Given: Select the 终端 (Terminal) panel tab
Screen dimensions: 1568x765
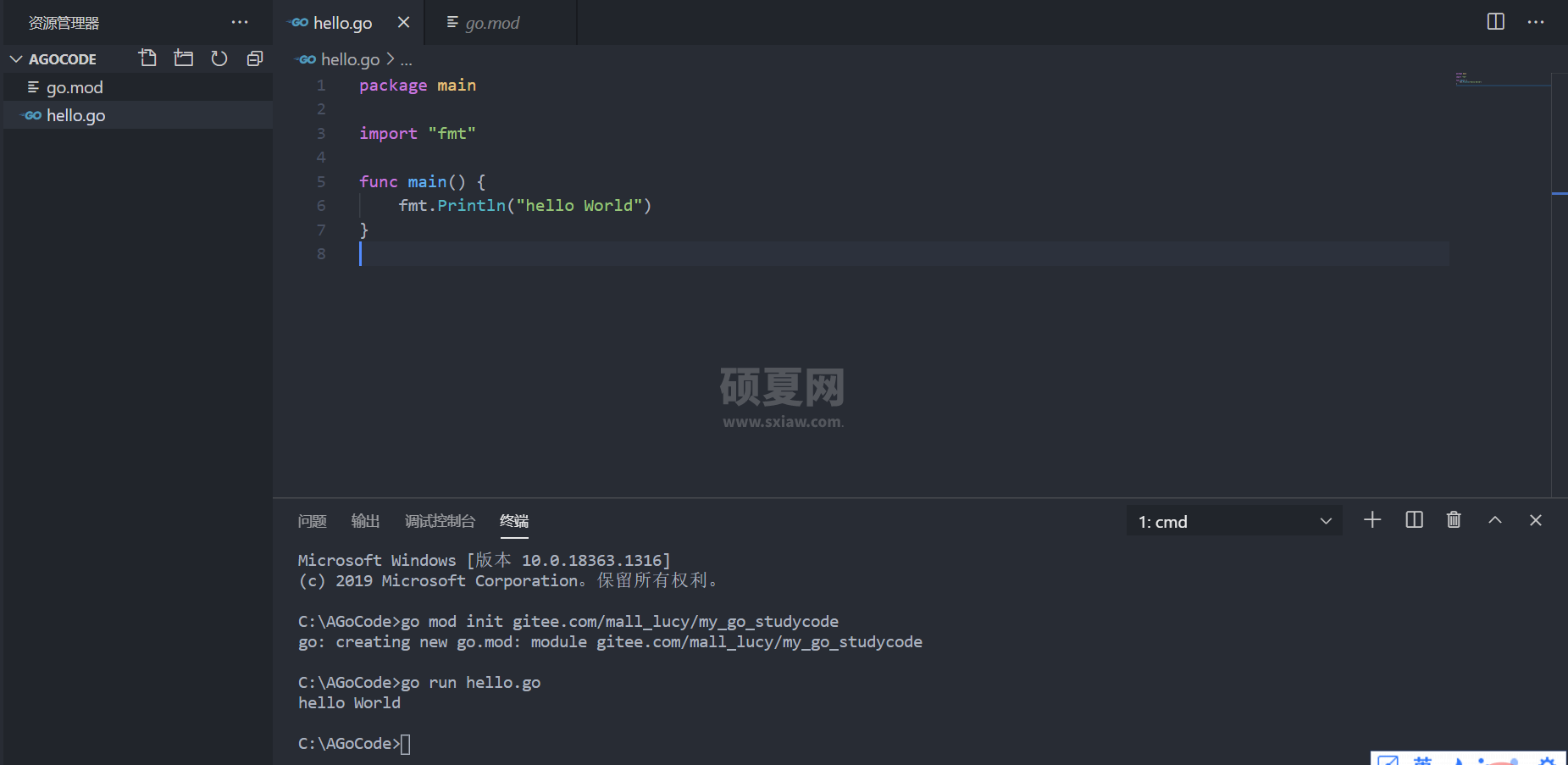Looking at the screenshot, I should [514, 521].
